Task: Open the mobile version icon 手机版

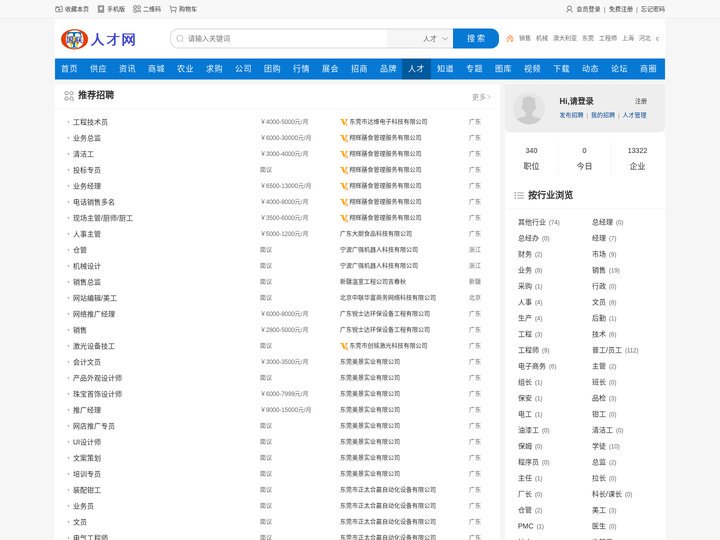Action: point(101,9)
